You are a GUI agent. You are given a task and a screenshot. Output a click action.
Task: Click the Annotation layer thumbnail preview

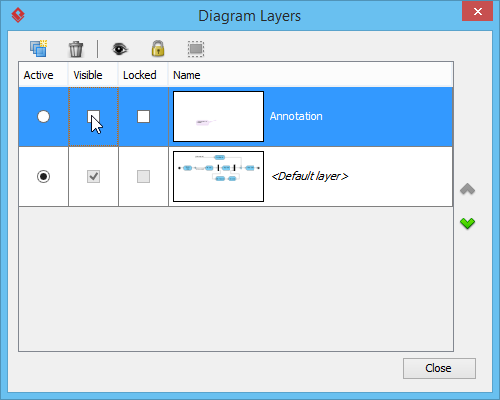(x=218, y=117)
